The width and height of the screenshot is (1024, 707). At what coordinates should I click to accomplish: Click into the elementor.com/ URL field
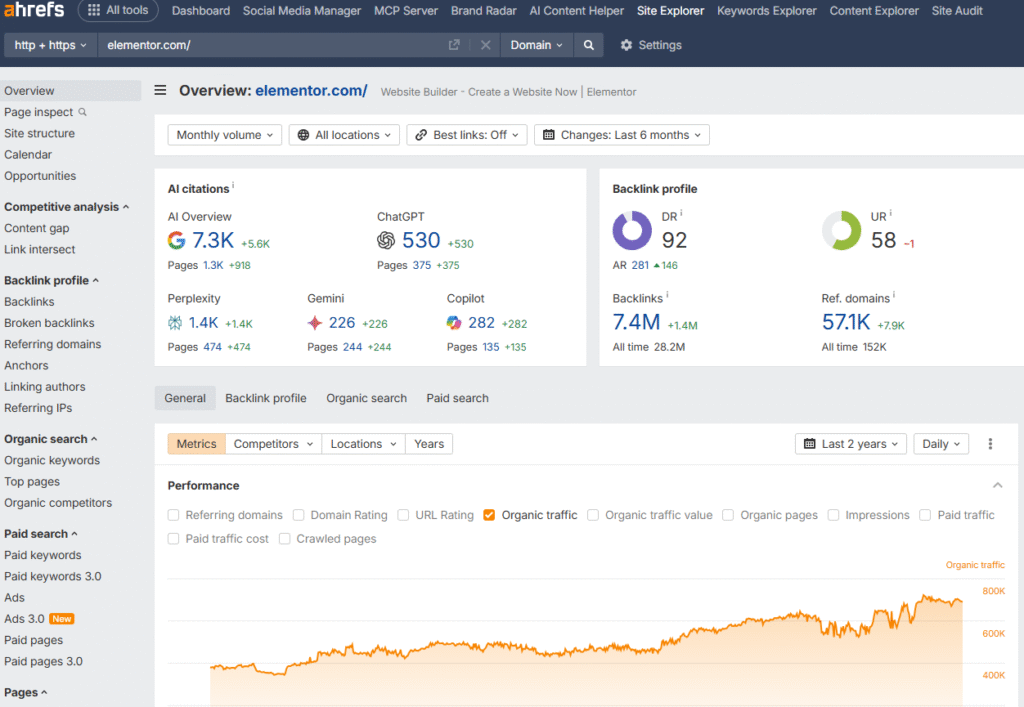(270, 45)
